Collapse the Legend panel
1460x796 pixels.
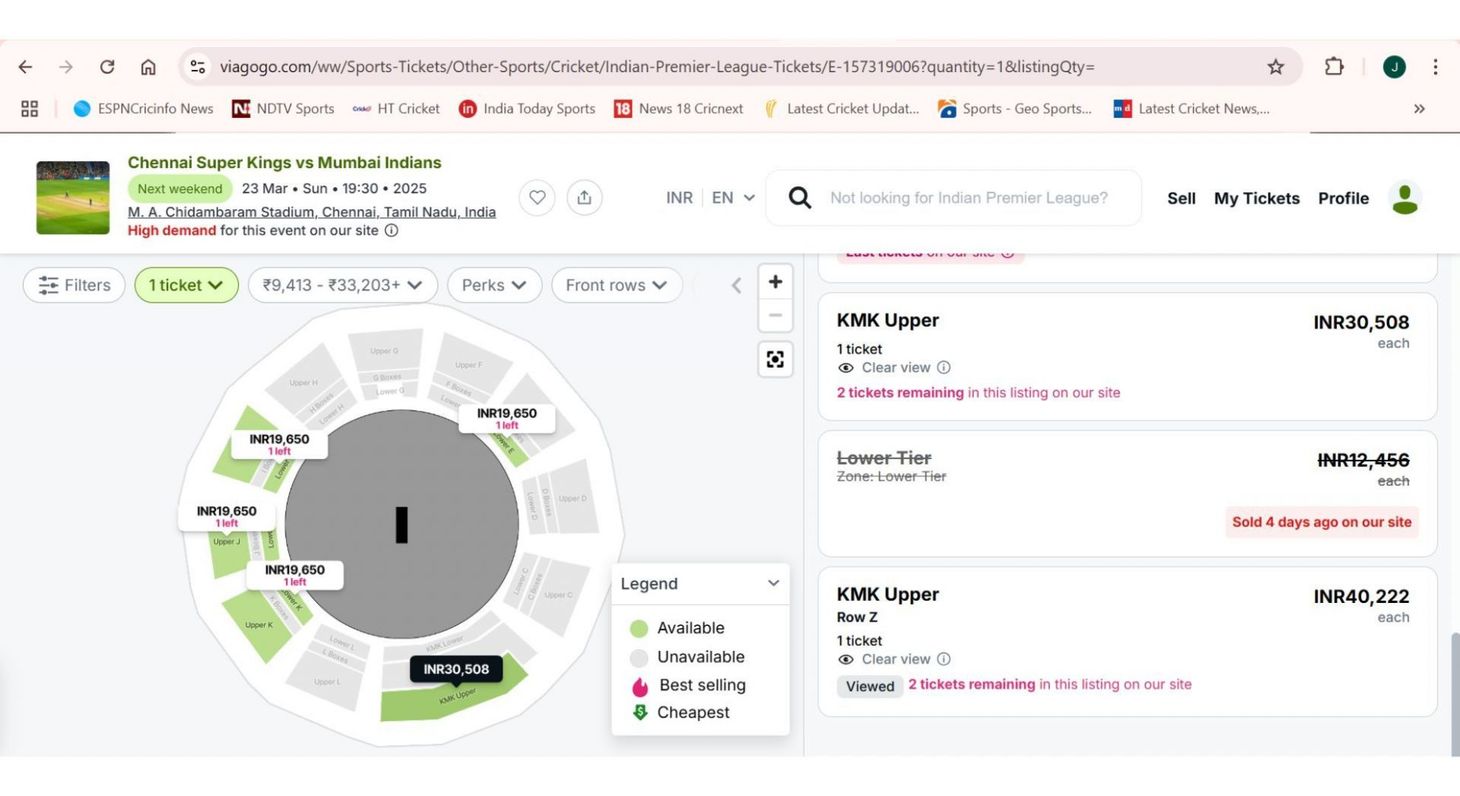pyautogui.click(x=772, y=583)
